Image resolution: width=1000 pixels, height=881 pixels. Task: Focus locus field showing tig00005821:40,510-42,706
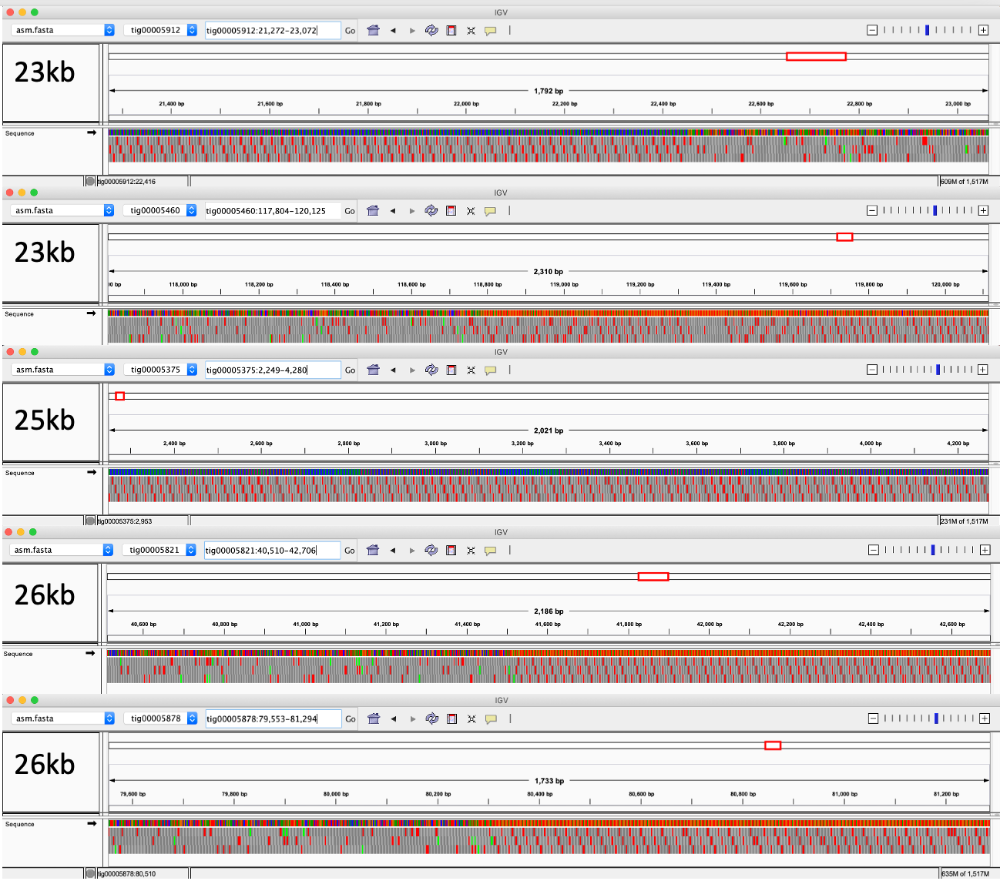click(x=272, y=550)
